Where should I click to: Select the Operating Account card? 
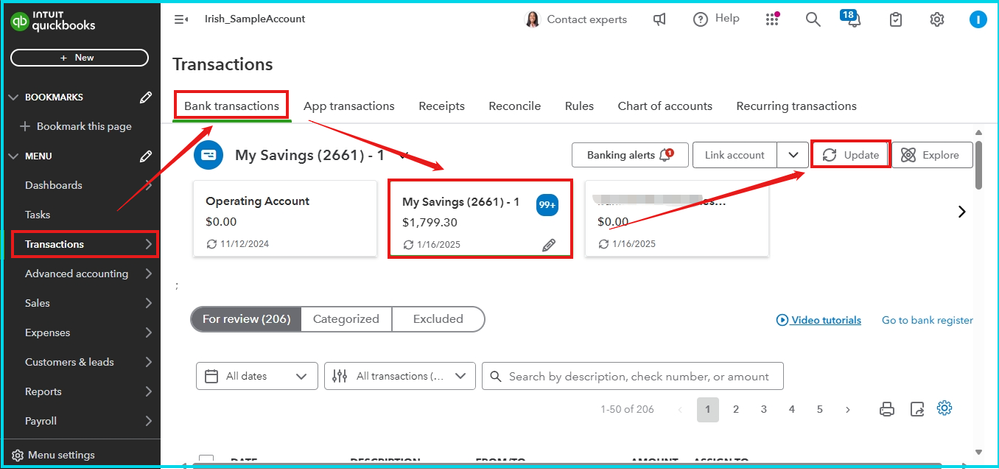point(285,219)
